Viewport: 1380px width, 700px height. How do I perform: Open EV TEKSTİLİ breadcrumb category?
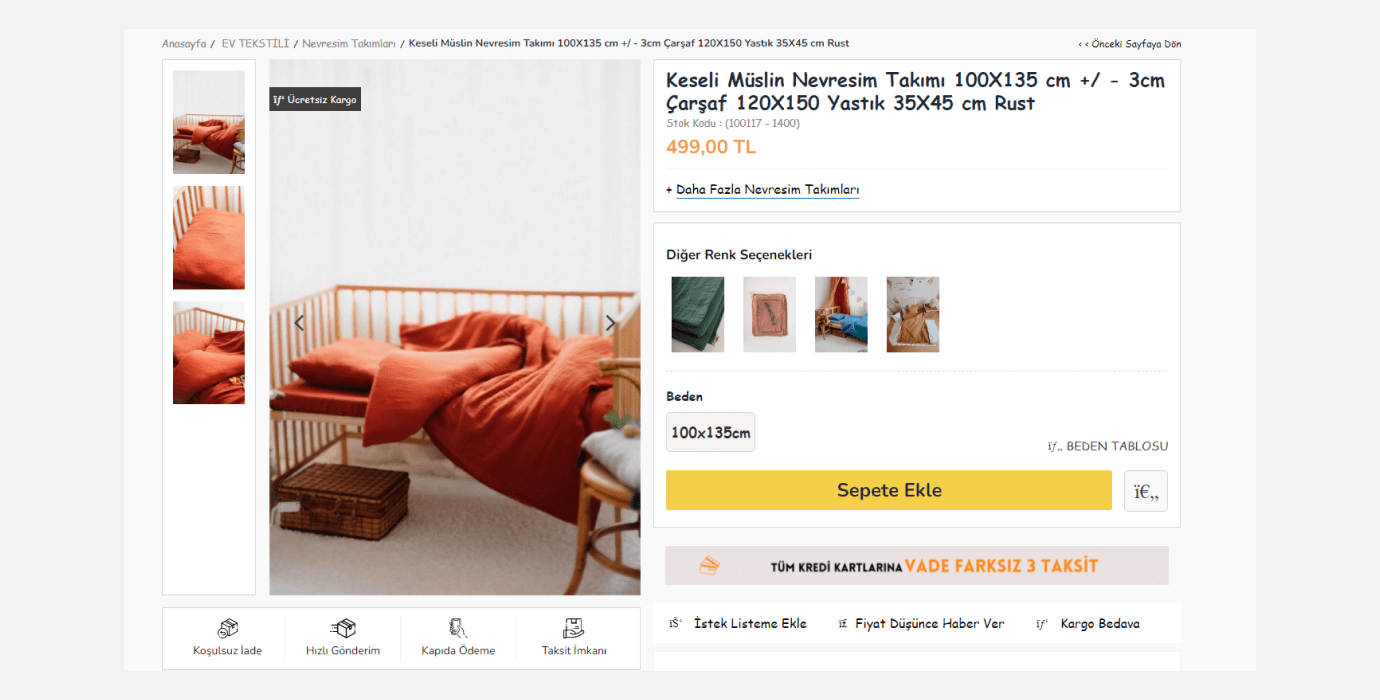255,44
